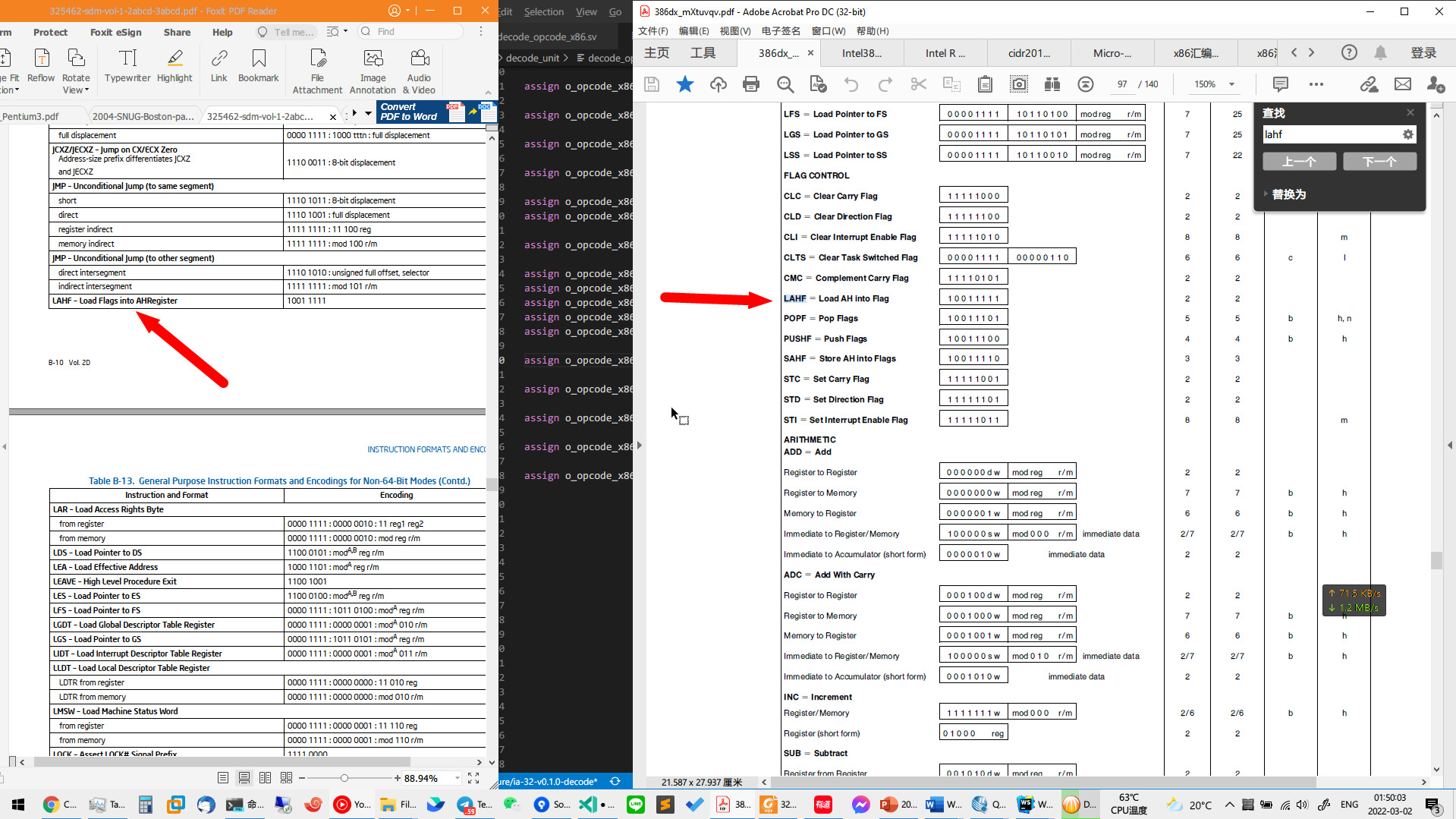Click 上一个 previous match button

pyautogui.click(x=1299, y=162)
